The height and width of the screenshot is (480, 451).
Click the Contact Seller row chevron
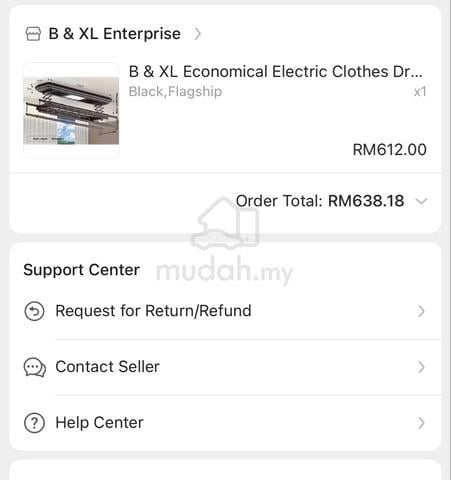tap(421, 367)
